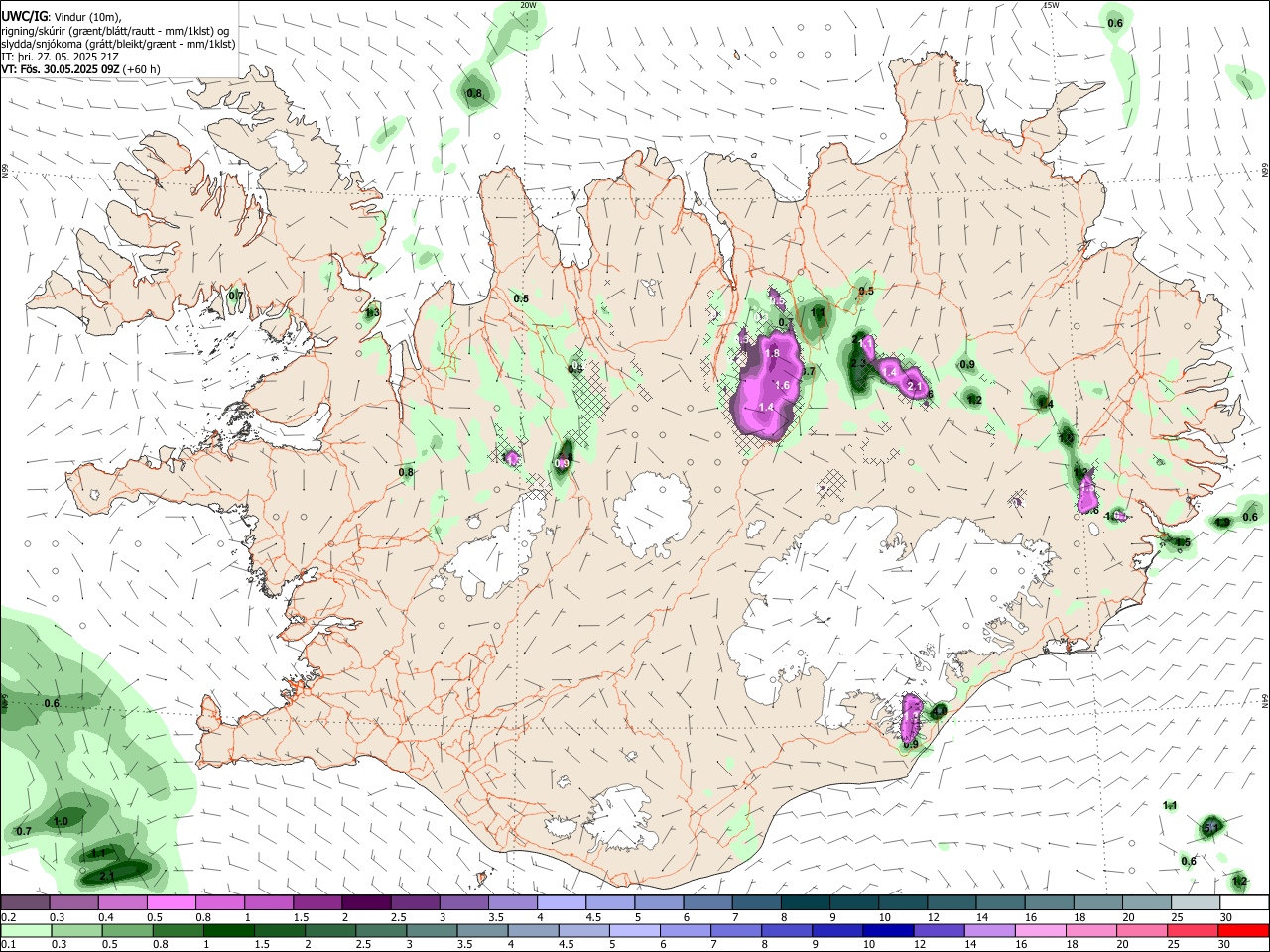Click the '1.6' value in the purple snow area
This screenshot has height=952, width=1270.
781,385
